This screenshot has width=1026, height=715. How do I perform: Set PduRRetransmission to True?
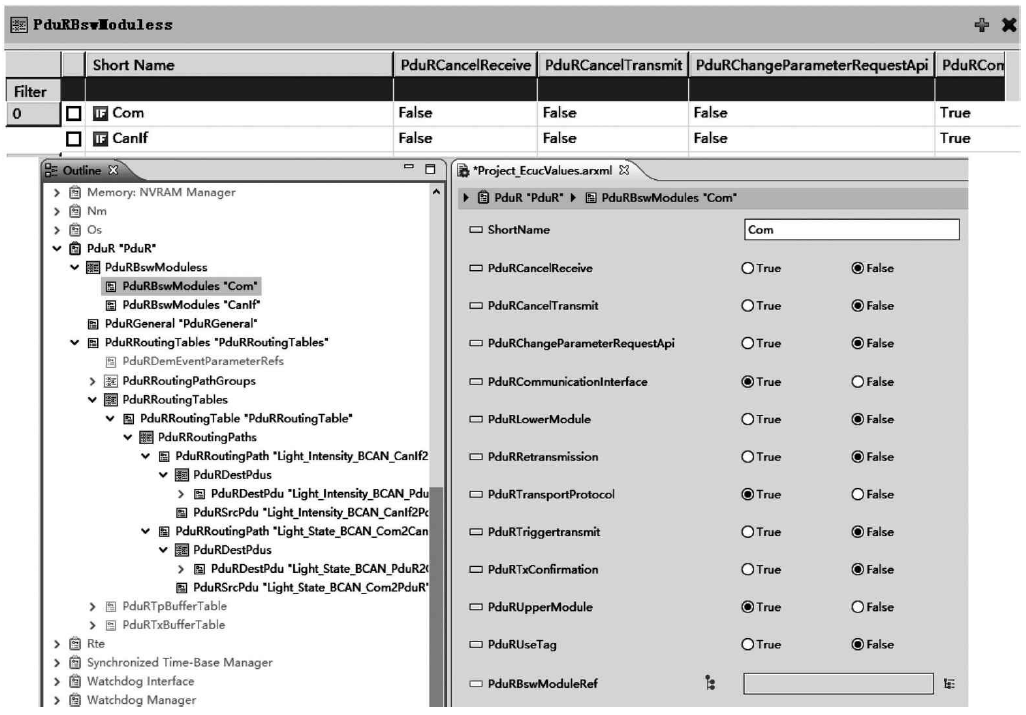coord(747,457)
